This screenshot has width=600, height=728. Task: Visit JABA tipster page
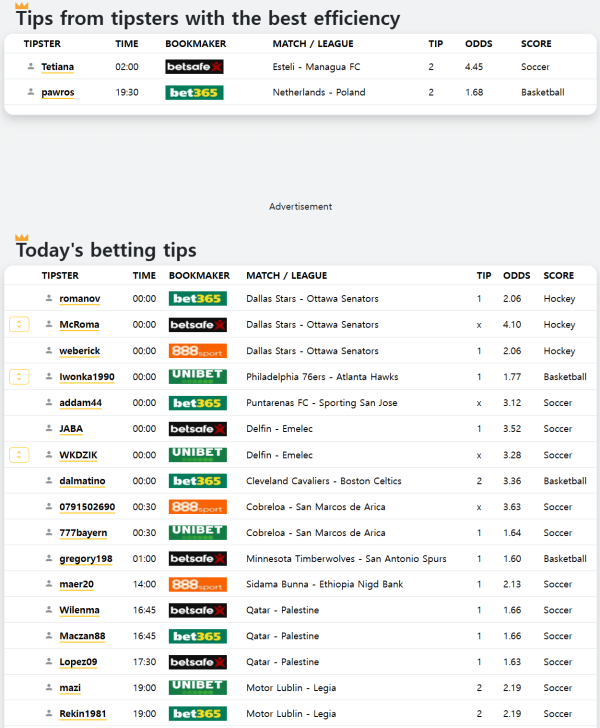tap(71, 429)
